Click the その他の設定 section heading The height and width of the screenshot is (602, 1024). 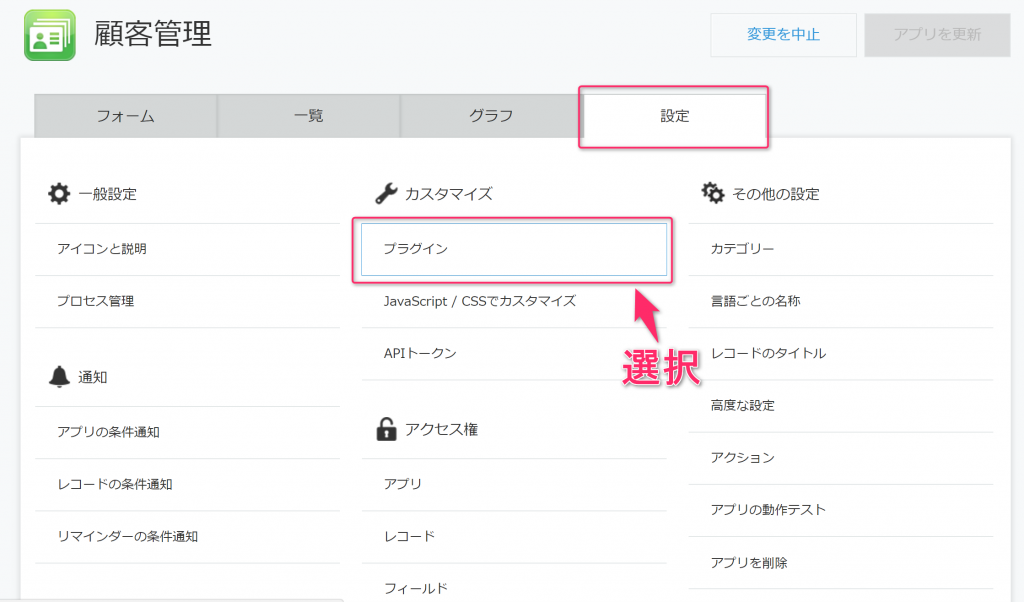(x=776, y=194)
